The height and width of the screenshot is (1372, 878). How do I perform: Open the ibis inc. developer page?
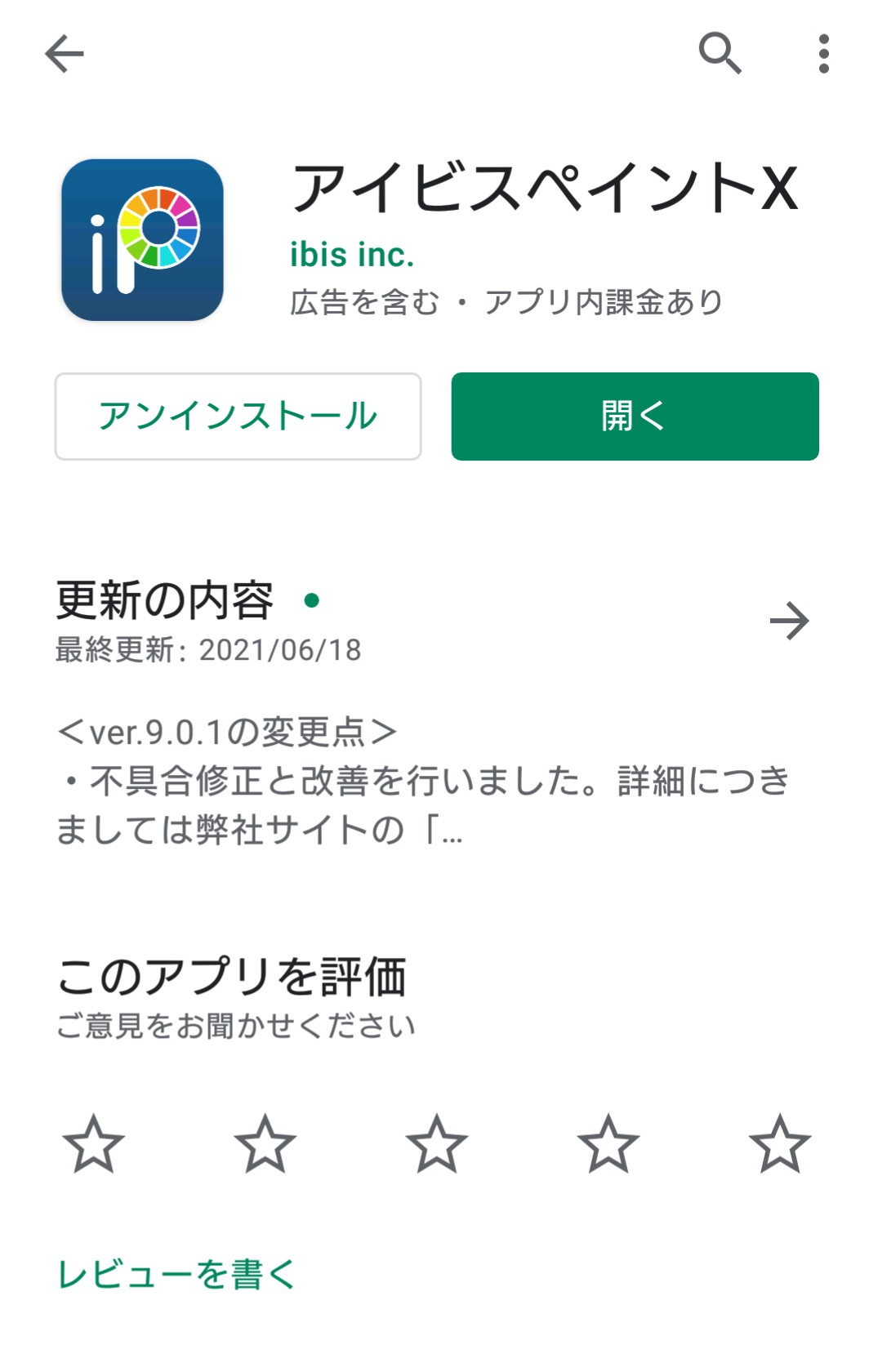[x=352, y=255]
